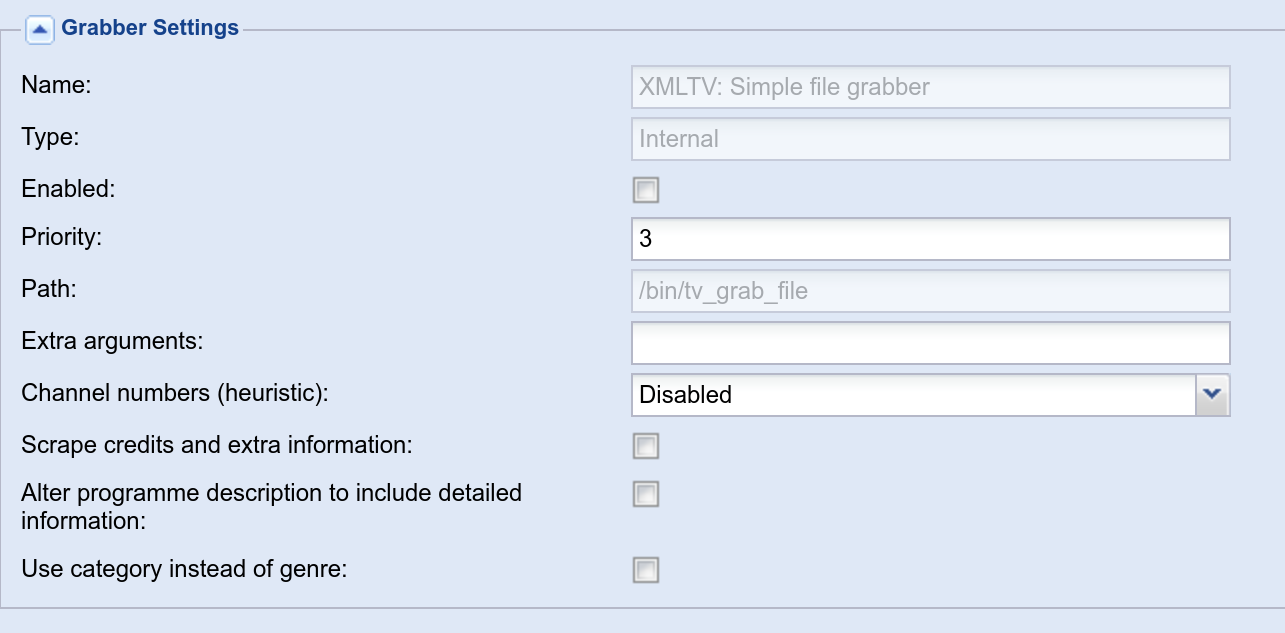Click the Grabber Settings heading text
This screenshot has width=1285, height=633.
pos(150,28)
